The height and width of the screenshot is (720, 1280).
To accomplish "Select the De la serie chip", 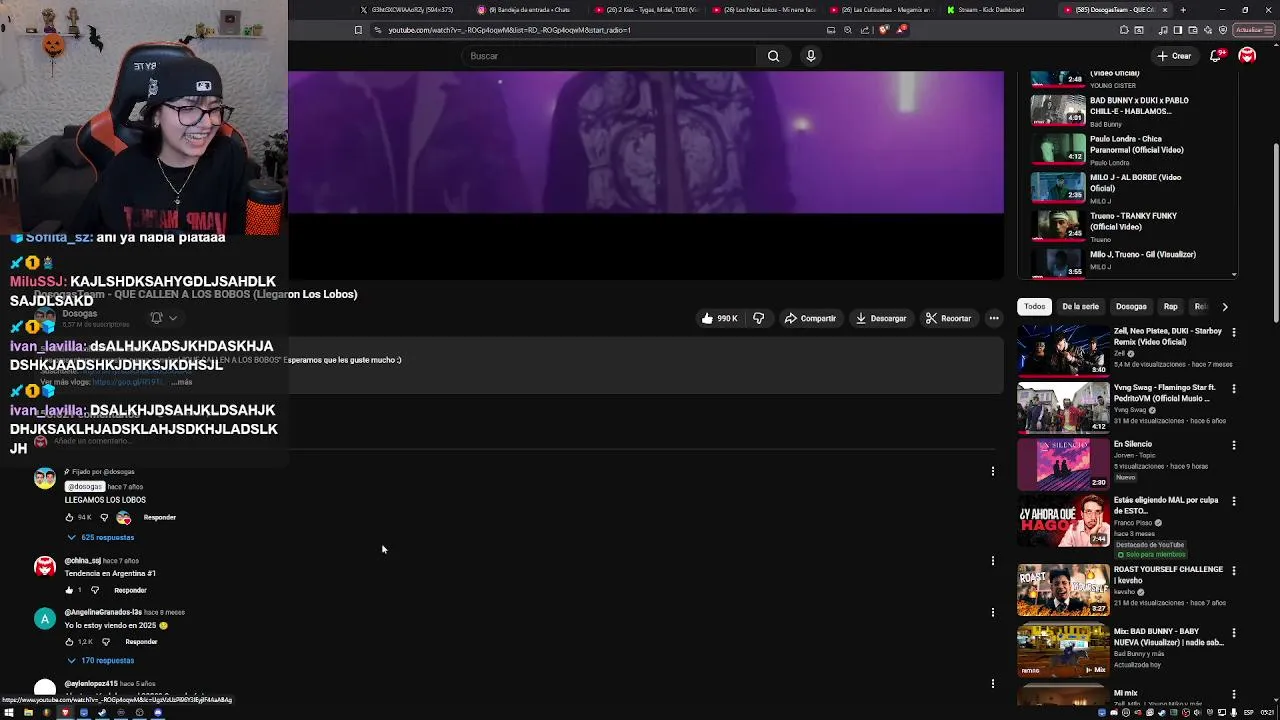I will tap(1080, 307).
